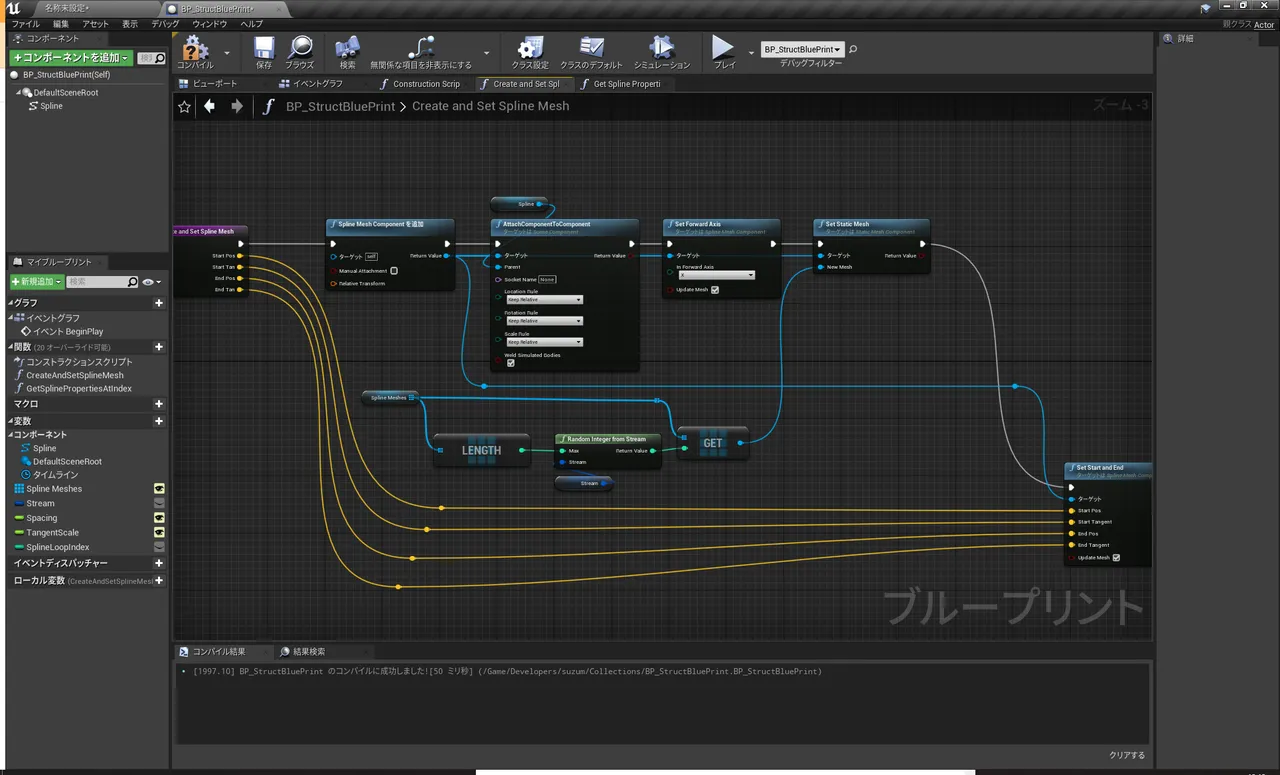Add a new graph with グラフ plus icon
Viewport: 1280px width, 775px height.
158,303
